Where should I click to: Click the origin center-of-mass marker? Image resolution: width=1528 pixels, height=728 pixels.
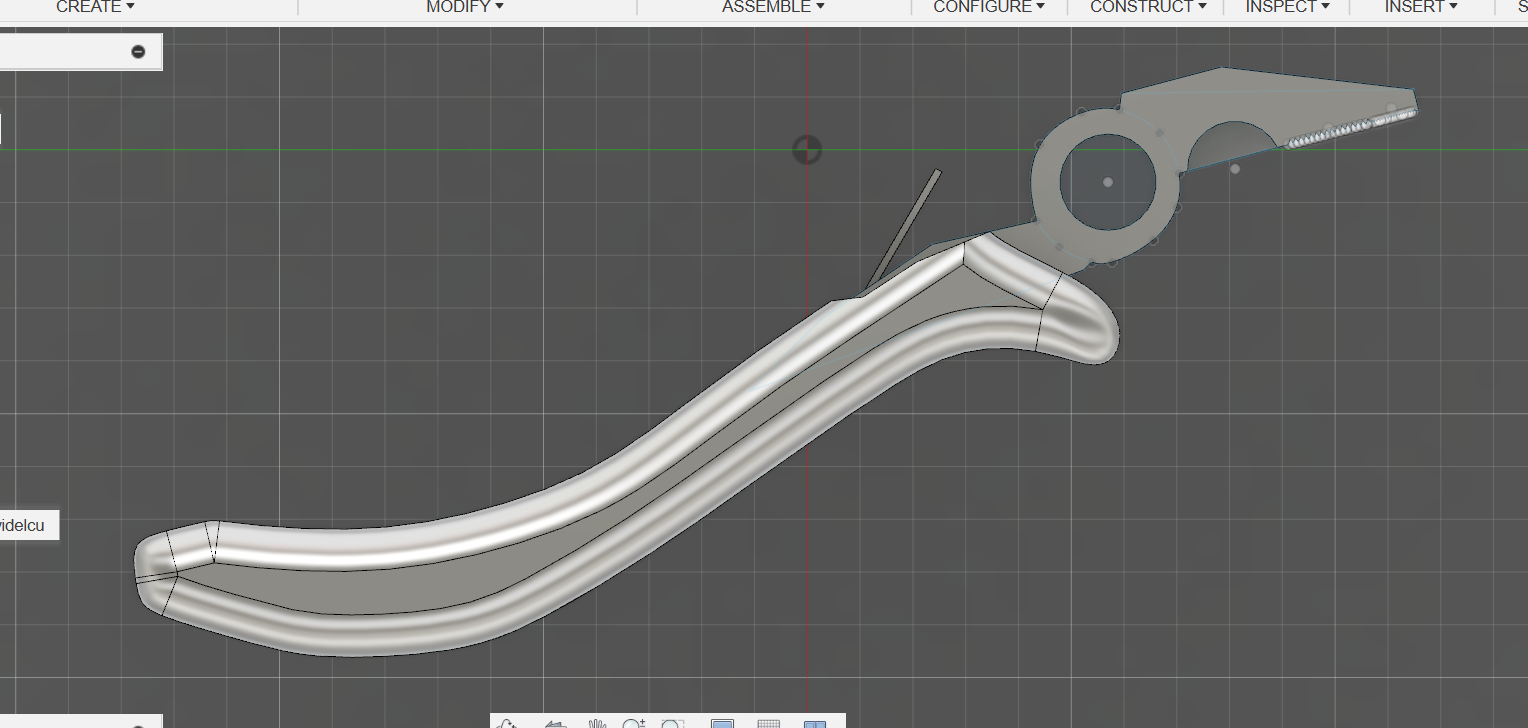807,150
